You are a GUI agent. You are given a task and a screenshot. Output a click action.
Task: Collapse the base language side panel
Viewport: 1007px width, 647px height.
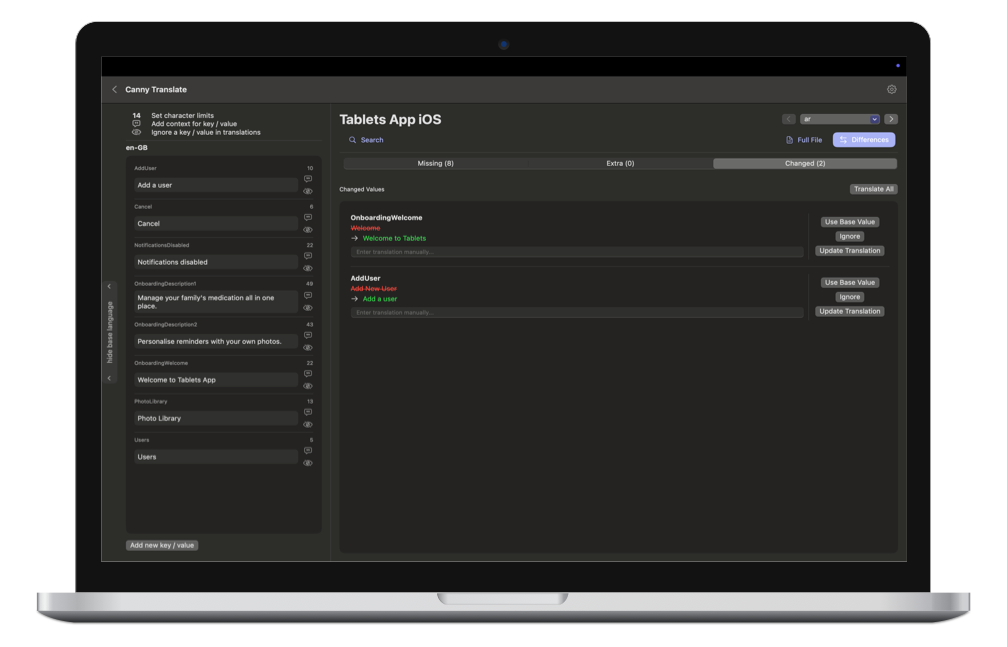click(x=110, y=332)
